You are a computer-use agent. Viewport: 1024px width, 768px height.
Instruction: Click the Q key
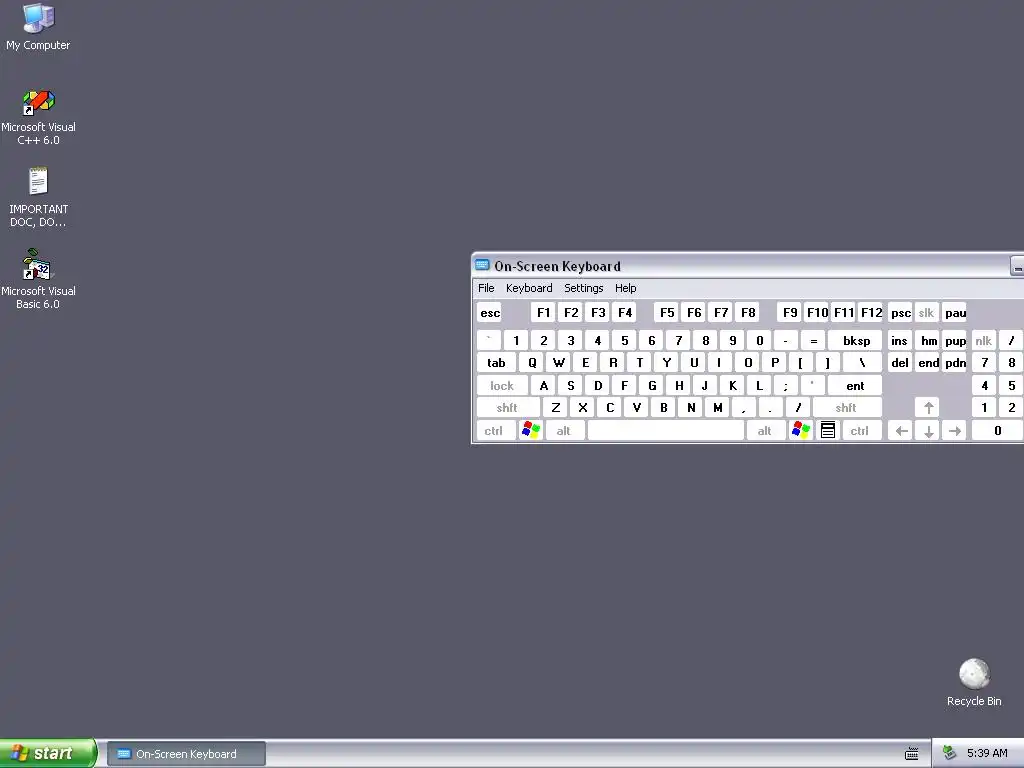point(532,362)
